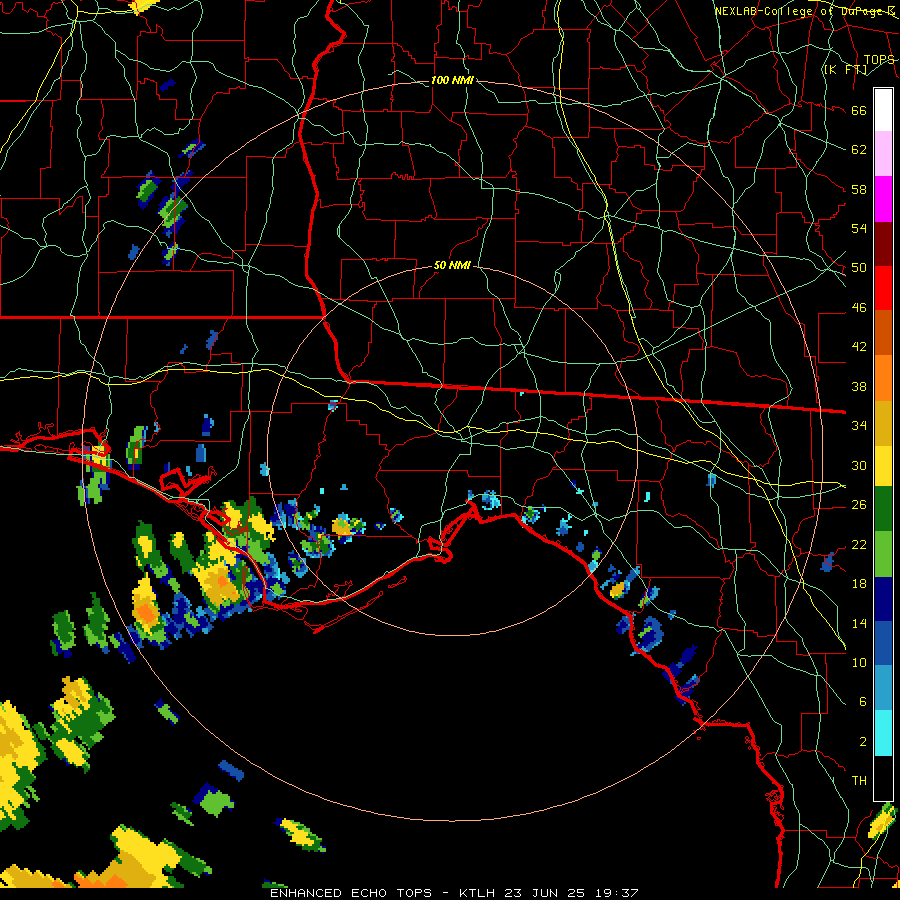Click the NEXLAB-College of DuPage credit text
Viewport: 900px width, 900px height.
coord(805,11)
